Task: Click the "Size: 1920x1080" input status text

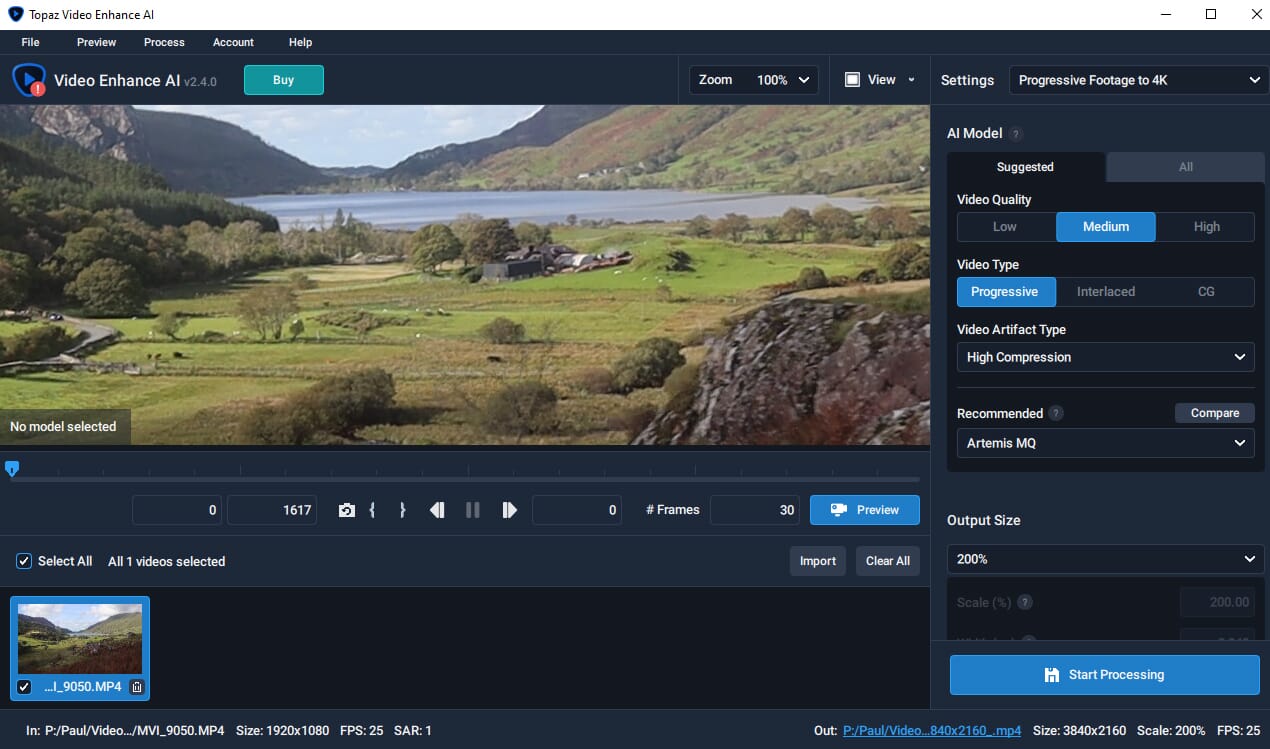Action: coord(283,731)
